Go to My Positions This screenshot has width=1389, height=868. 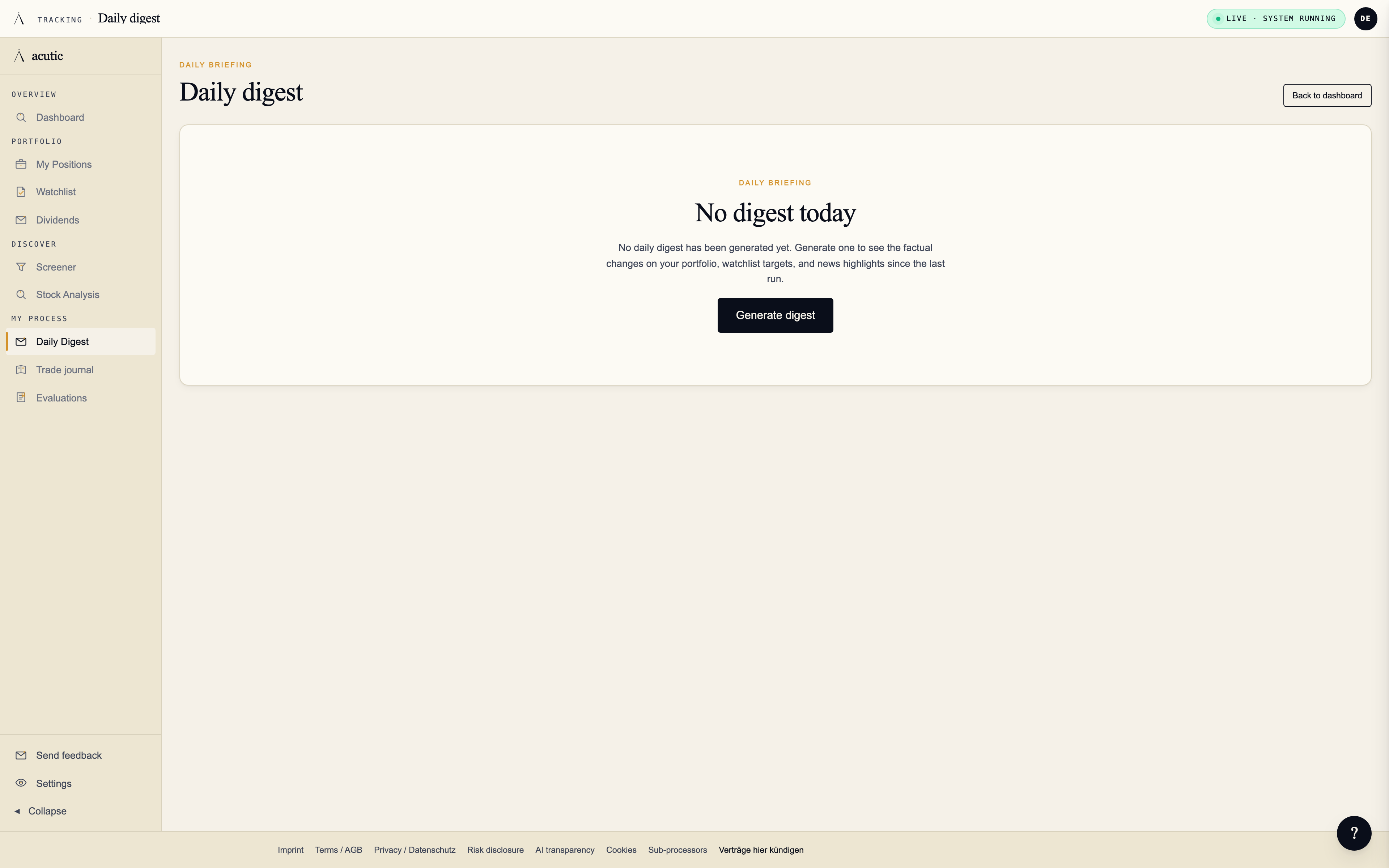coord(80,164)
